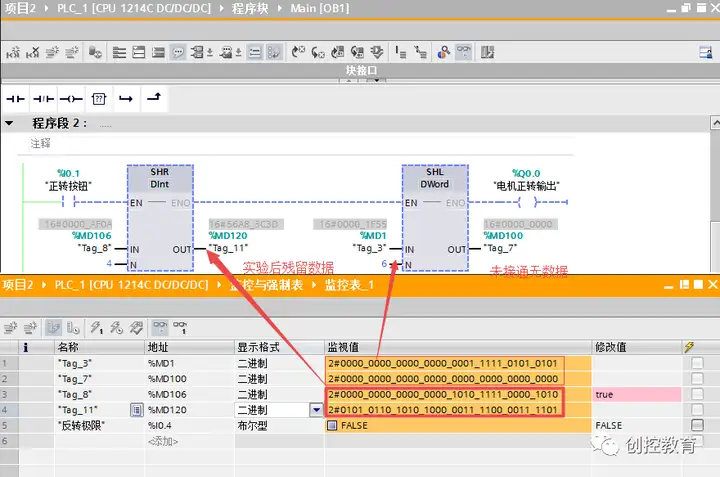Click the close branch icon in favorites
This screenshot has width=720, height=477.
tap(154, 97)
